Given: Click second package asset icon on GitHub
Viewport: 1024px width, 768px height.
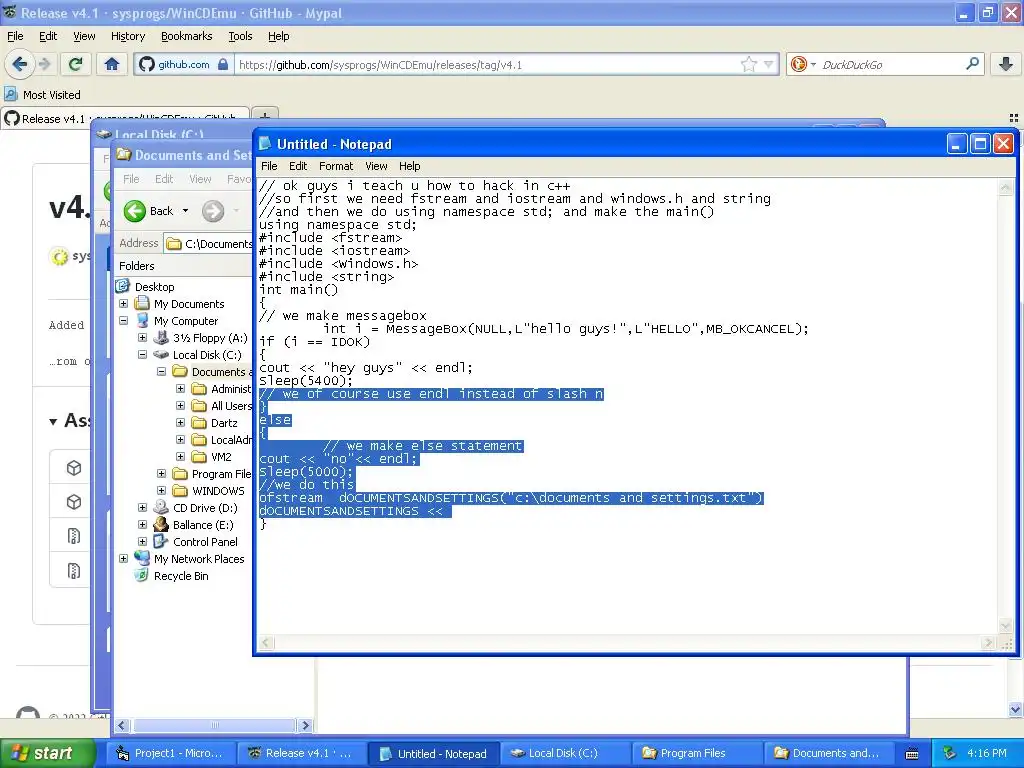Looking at the screenshot, I should pyautogui.click(x=74, y=502).
